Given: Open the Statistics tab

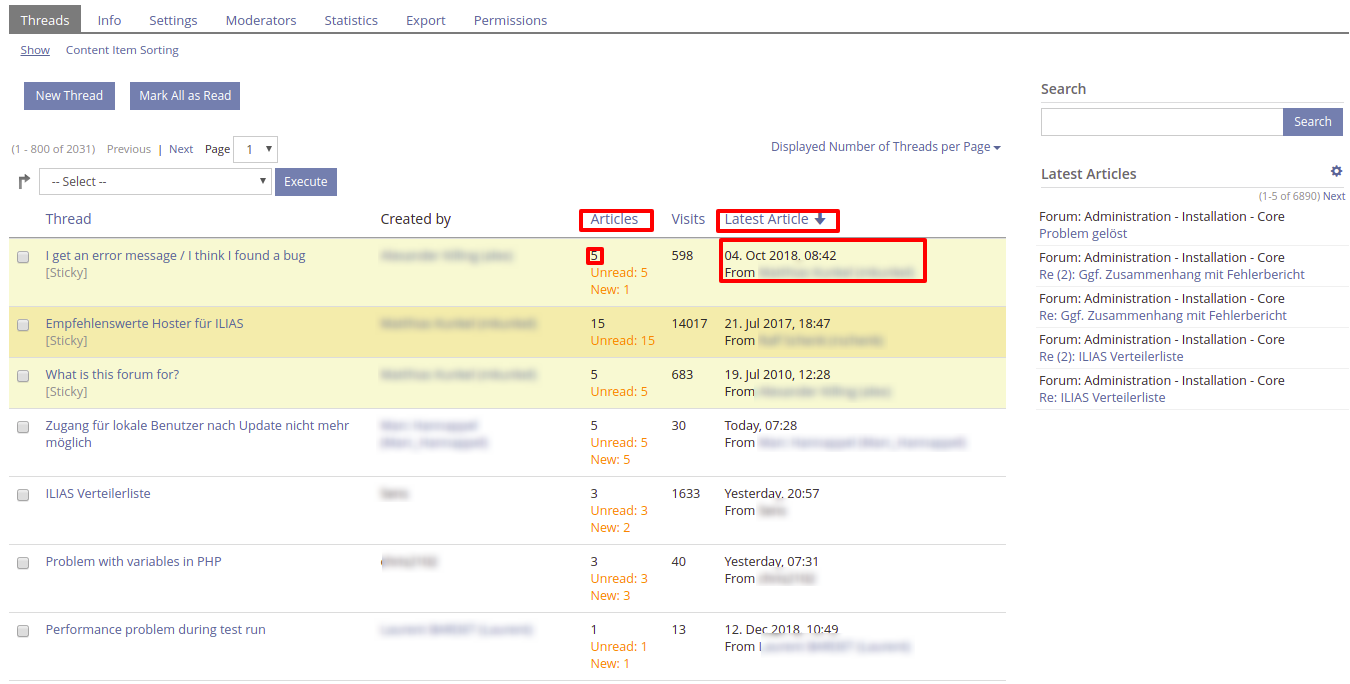Looking at the screenshot, I should click(351, 20).
